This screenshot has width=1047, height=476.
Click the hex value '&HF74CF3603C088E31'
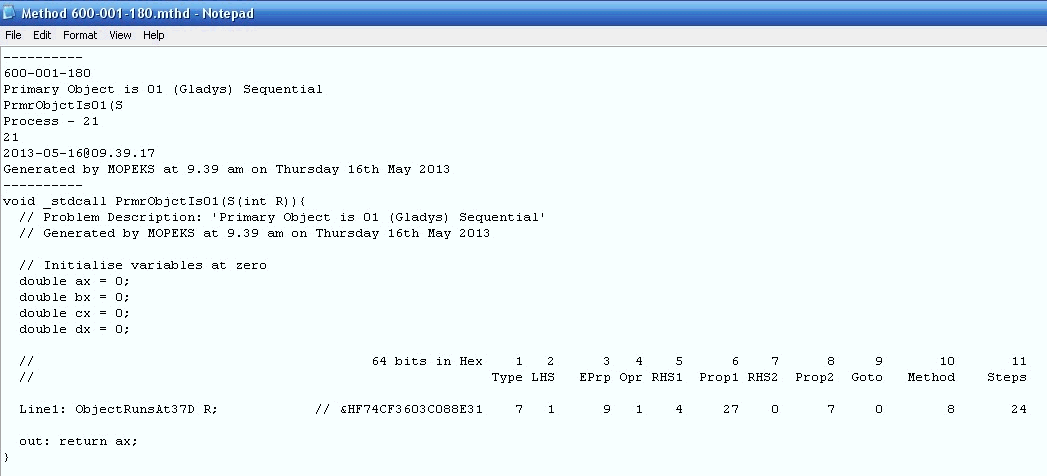[x=411, y=409]
